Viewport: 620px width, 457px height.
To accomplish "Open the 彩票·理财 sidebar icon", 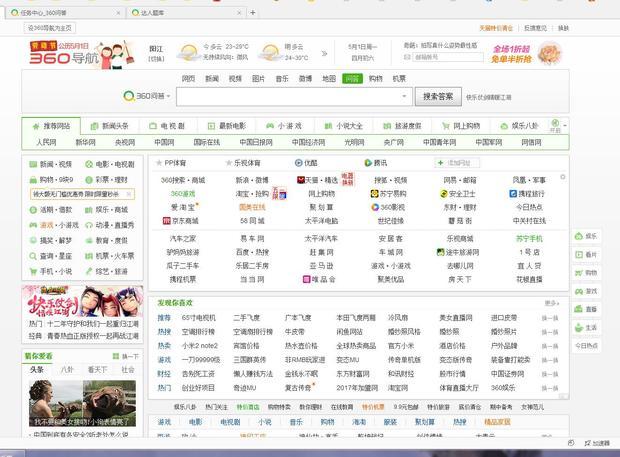I will [89, 179].
